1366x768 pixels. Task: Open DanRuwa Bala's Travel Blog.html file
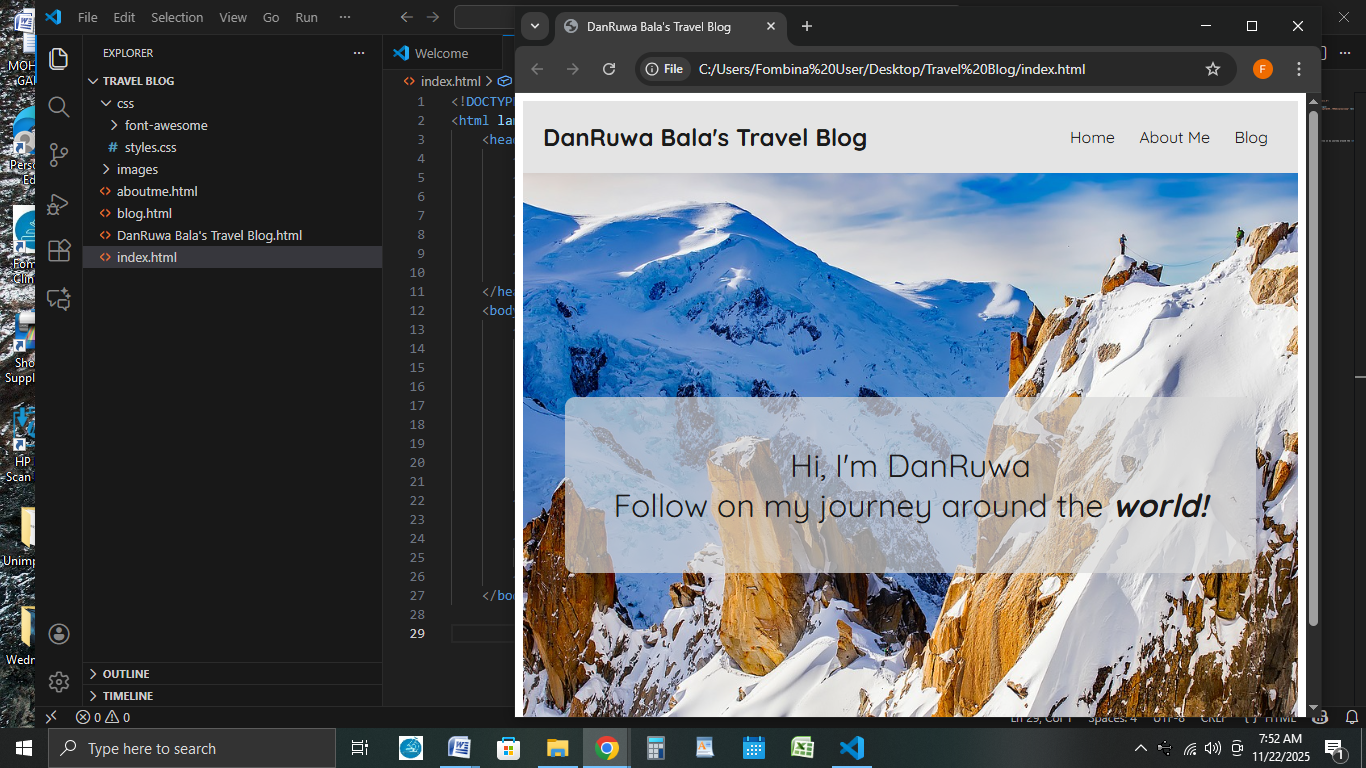tap(232, 235)
